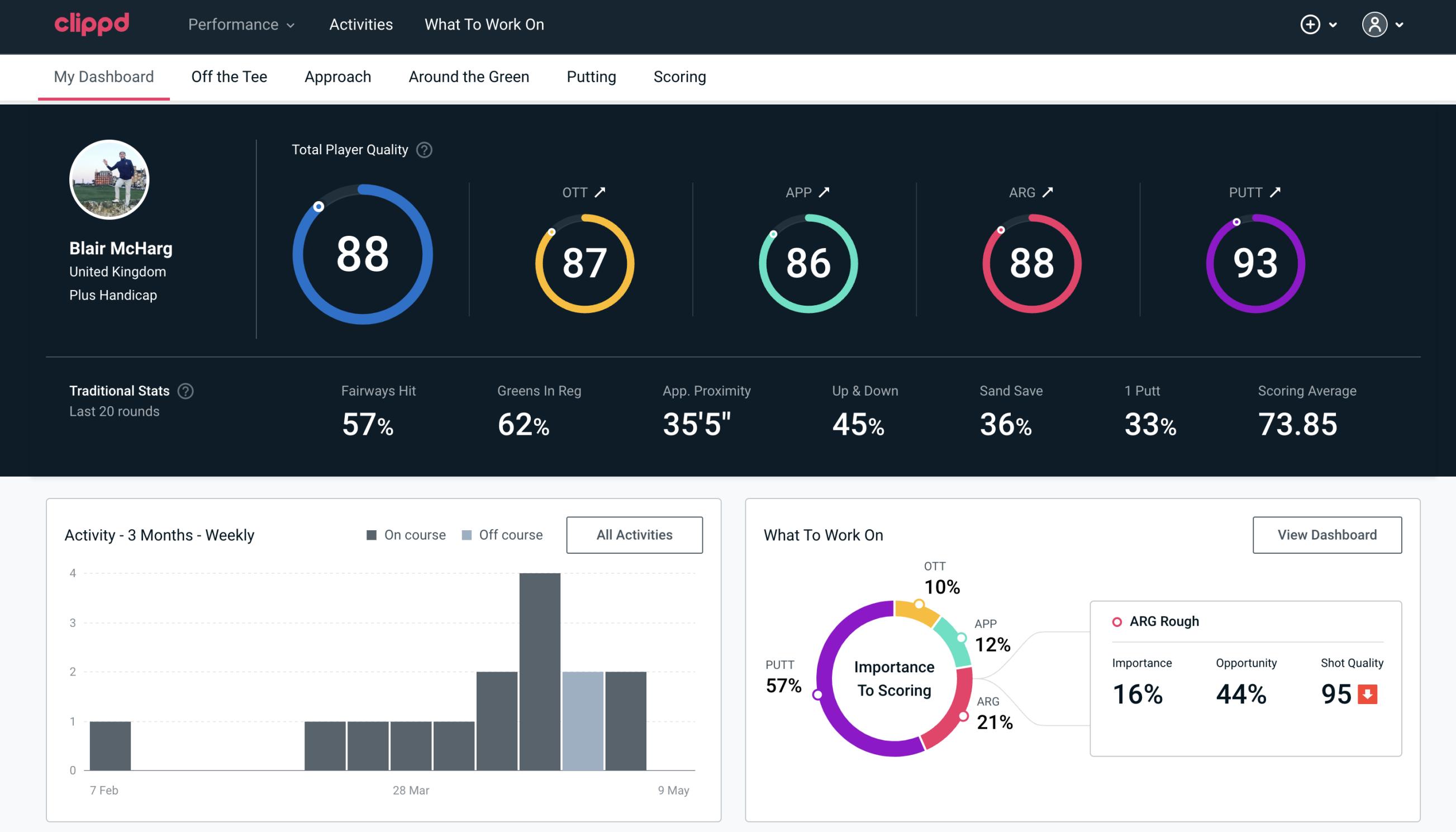Switch to the Putting tab
The width and height of the screenshot is (1456, 832).
tap(591, 76)
